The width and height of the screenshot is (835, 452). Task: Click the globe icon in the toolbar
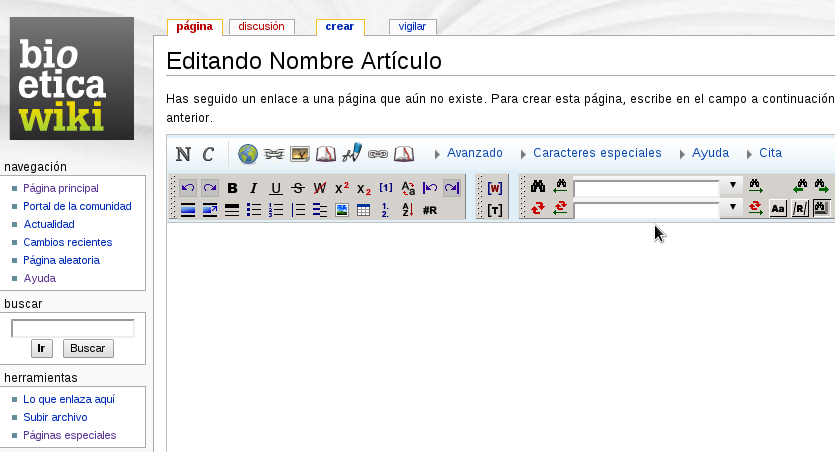pyautogui.click(x=248, y=154)
